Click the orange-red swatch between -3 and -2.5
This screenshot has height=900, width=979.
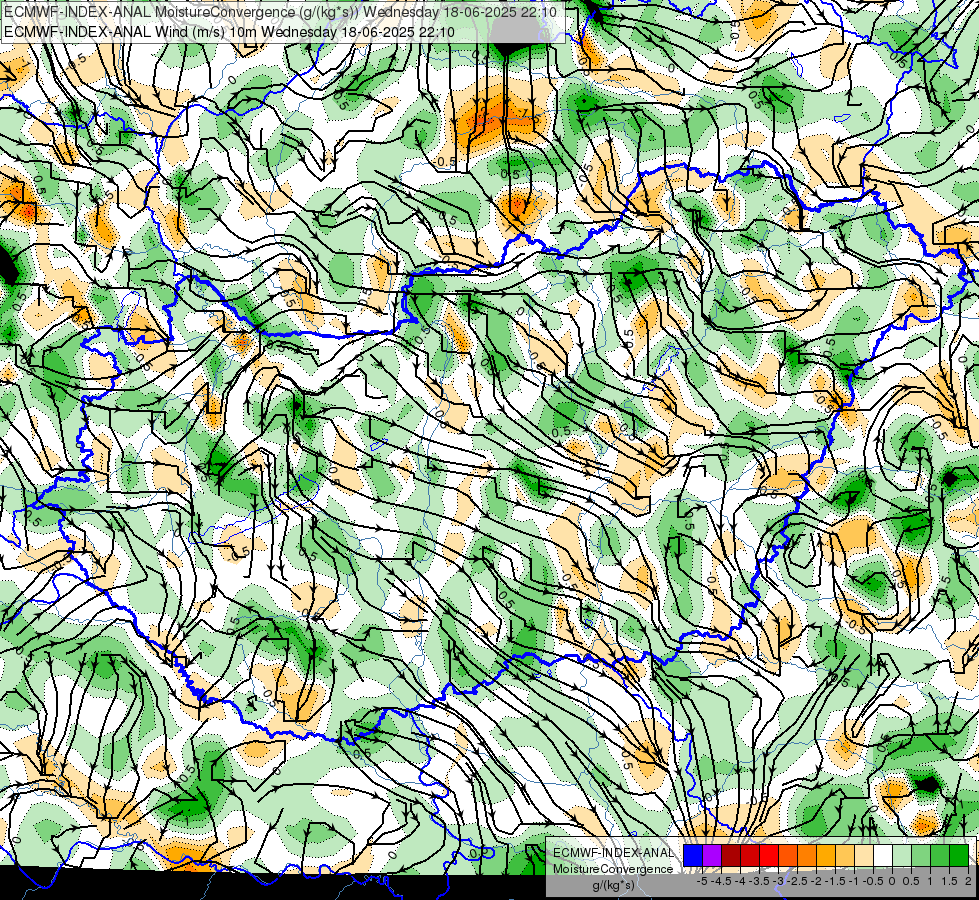[788, 856]
